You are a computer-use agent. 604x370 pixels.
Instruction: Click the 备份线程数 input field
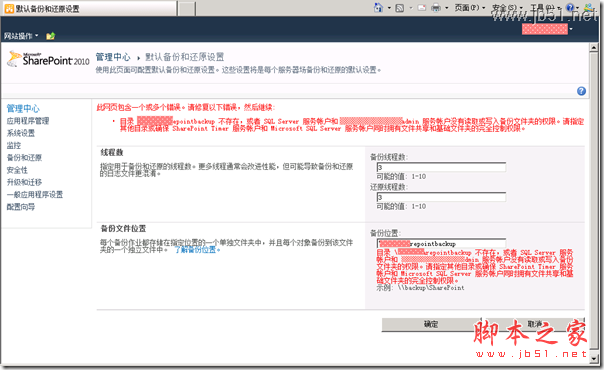(441, 167)
